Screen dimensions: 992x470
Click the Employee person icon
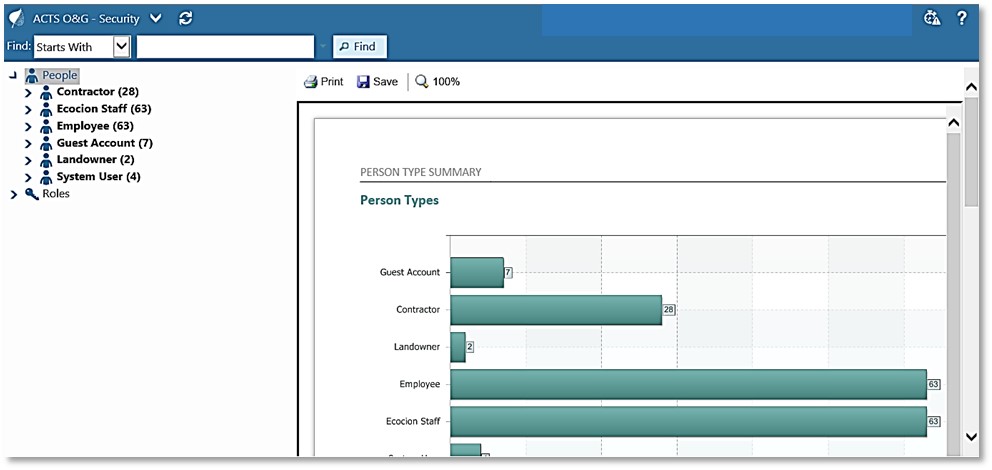click(46, 127)
